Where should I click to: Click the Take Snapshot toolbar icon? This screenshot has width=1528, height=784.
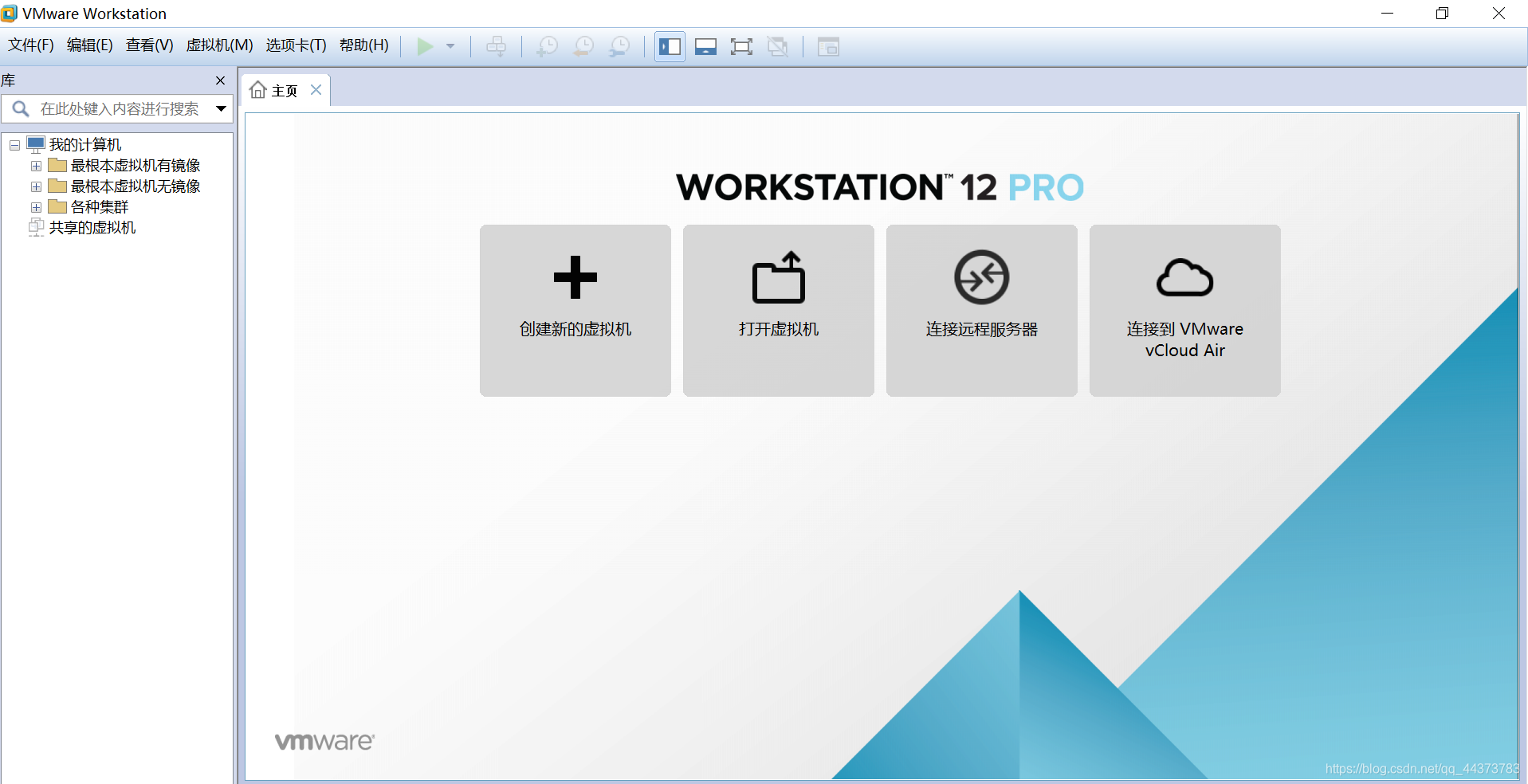click(x=547, y=46)
